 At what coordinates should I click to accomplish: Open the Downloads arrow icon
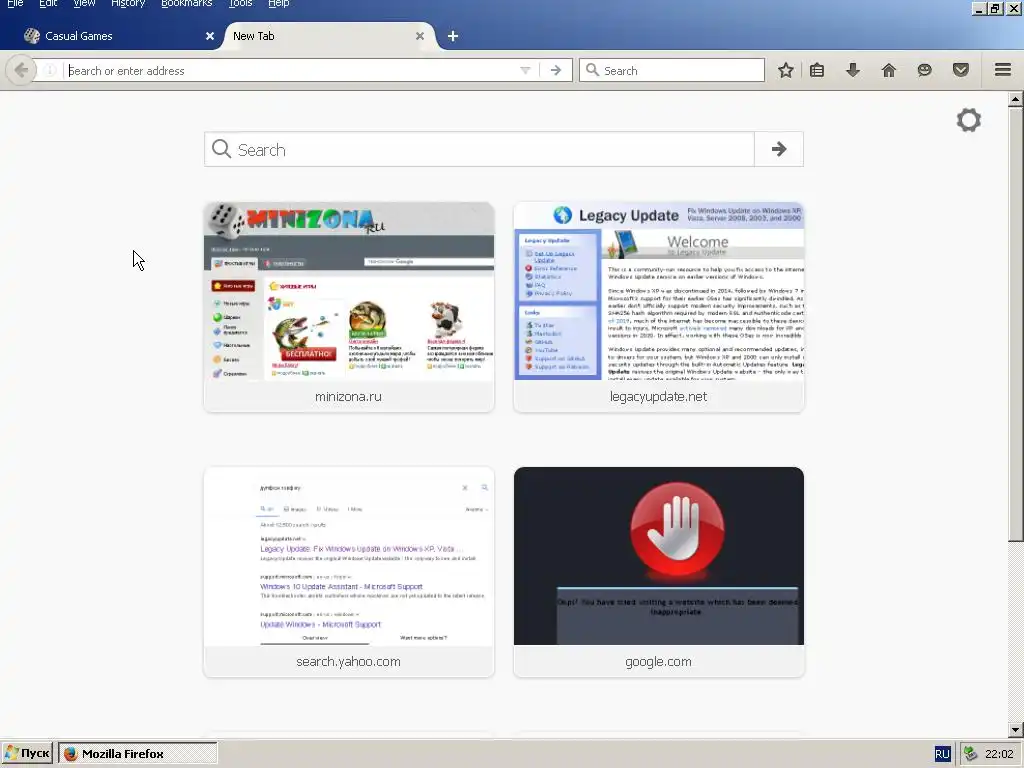[x=853, y=70]
